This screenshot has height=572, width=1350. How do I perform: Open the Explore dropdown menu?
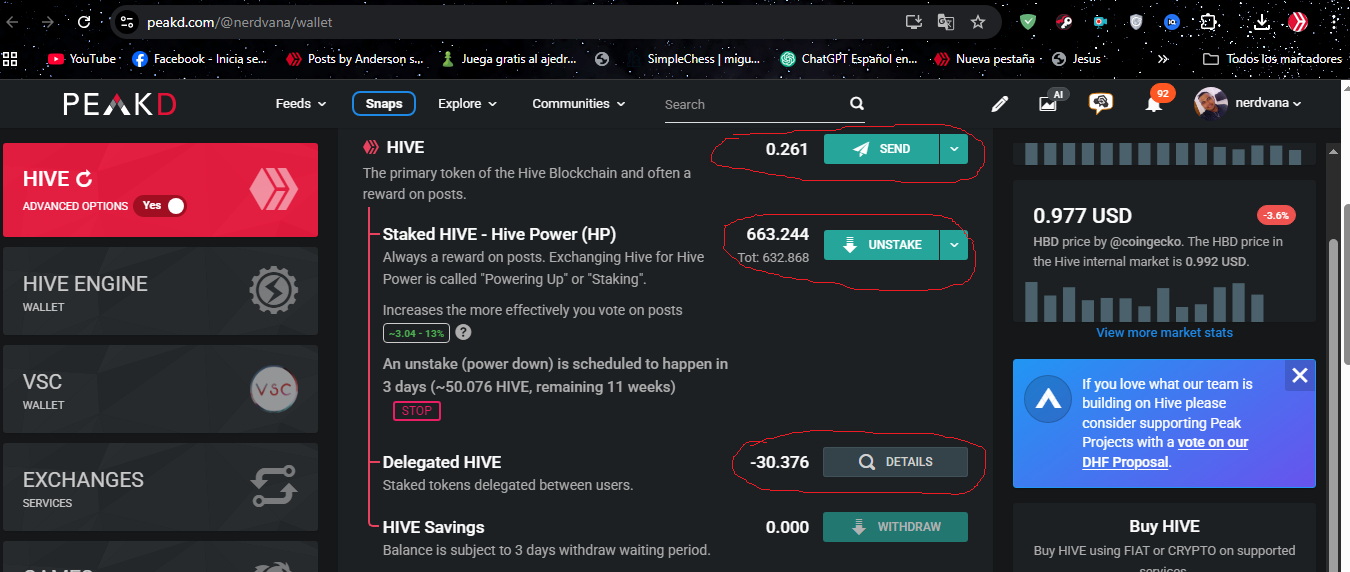pos(467,104)
